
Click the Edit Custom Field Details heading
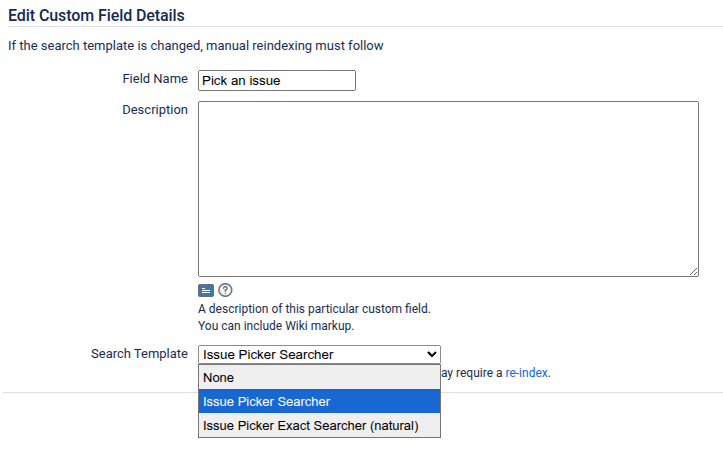pos(96,16)
